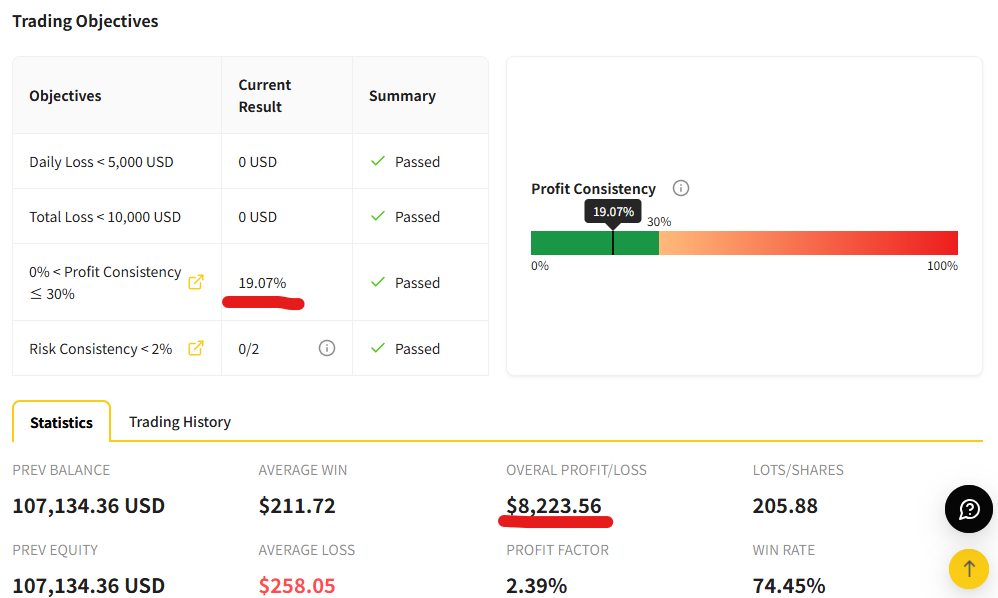The height and width of the screenshot is (598, 998).
Task: Click the 0% < Profit Consistency ≤ 30% label
Action: pyautogui.click(x=105, y=282)
